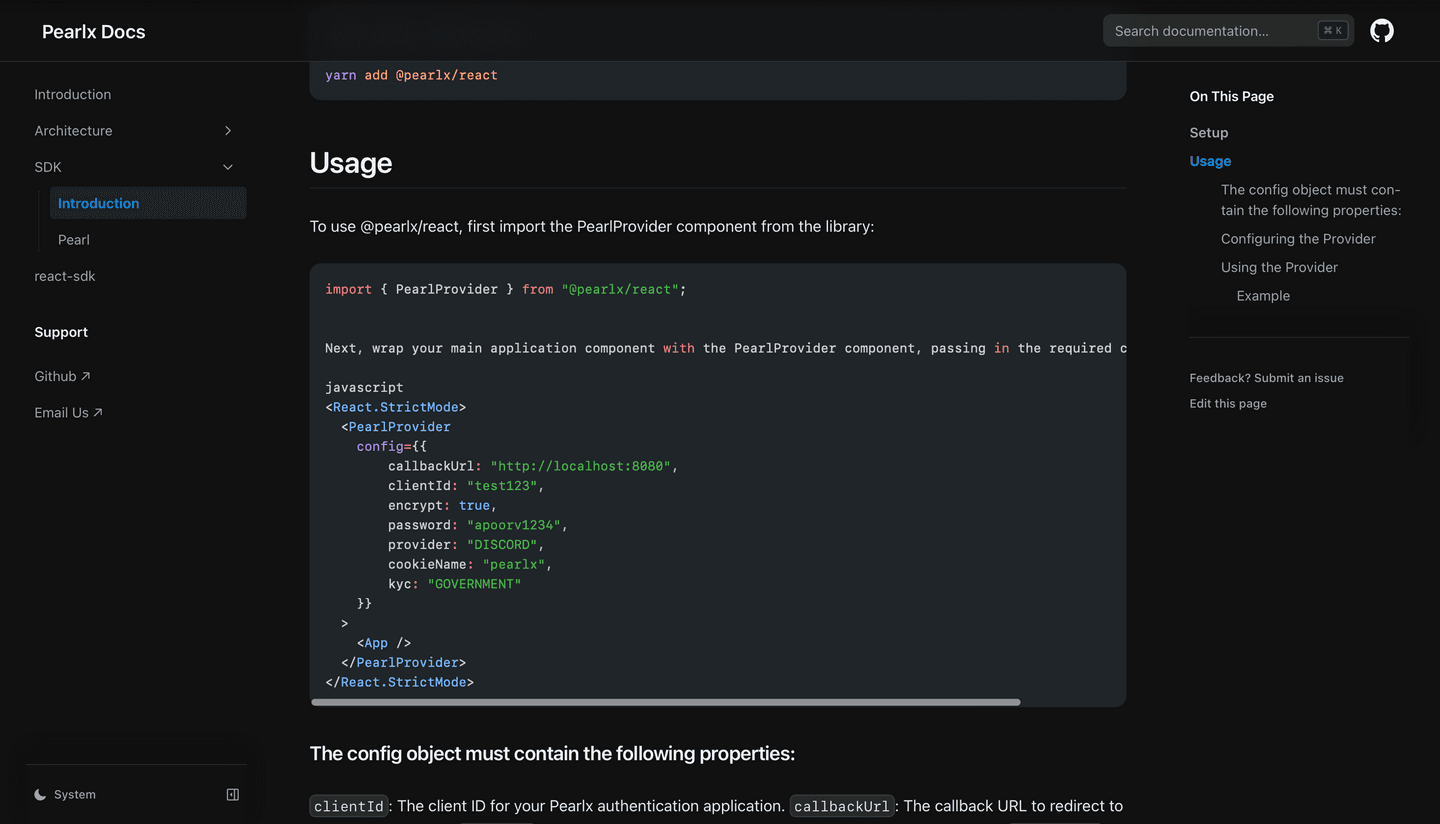
Task: Open the highlighted SDK Introduction item
Action: click(148, 203)
